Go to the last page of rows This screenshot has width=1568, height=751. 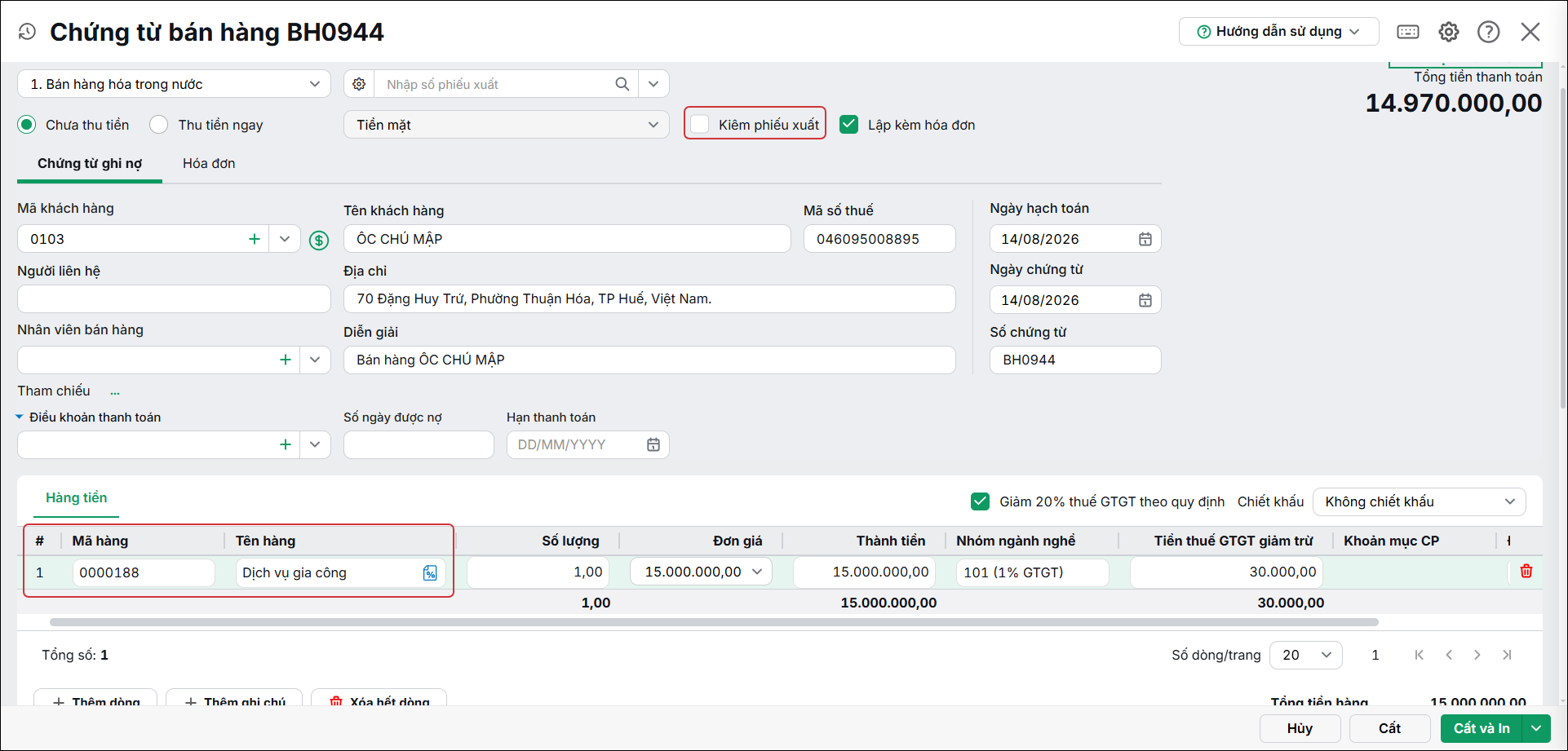(1507, 655)
